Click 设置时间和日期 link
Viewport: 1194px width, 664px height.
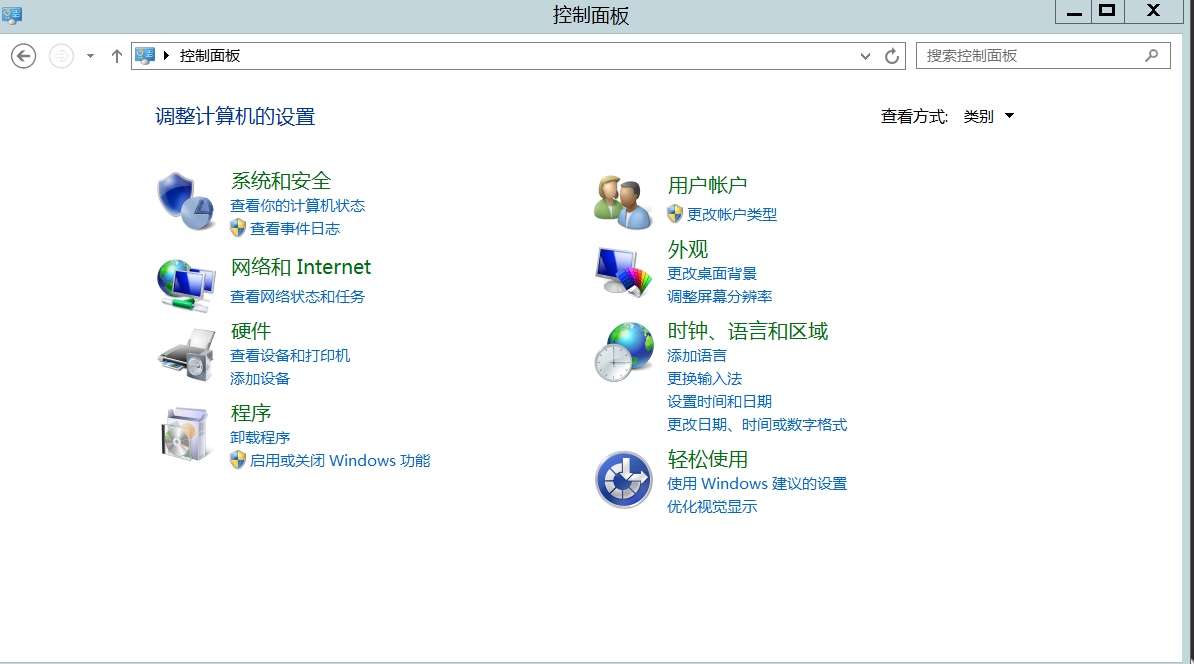(720, 401)
